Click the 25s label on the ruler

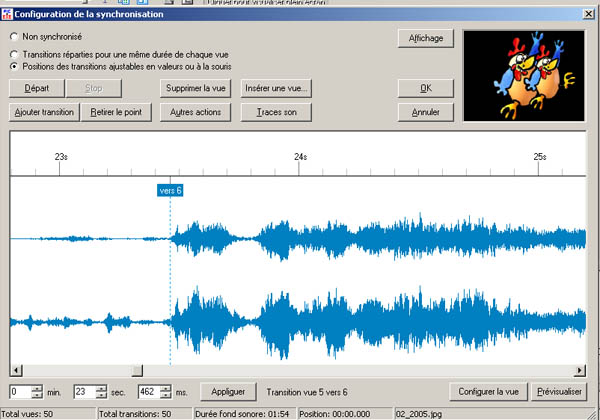point(540,156)
